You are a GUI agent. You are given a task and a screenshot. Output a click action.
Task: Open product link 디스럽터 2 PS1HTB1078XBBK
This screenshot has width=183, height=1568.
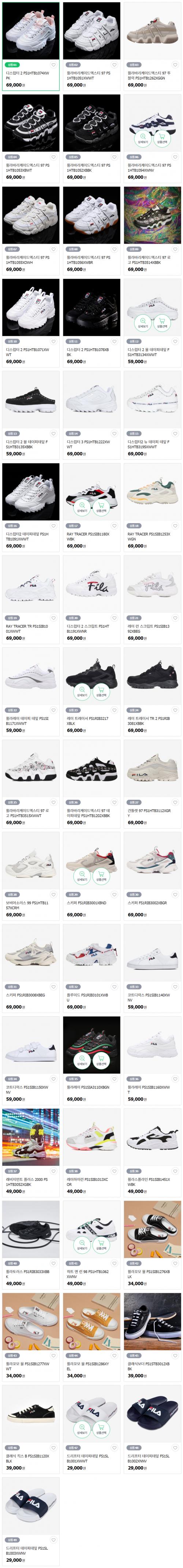coord(87,352)
